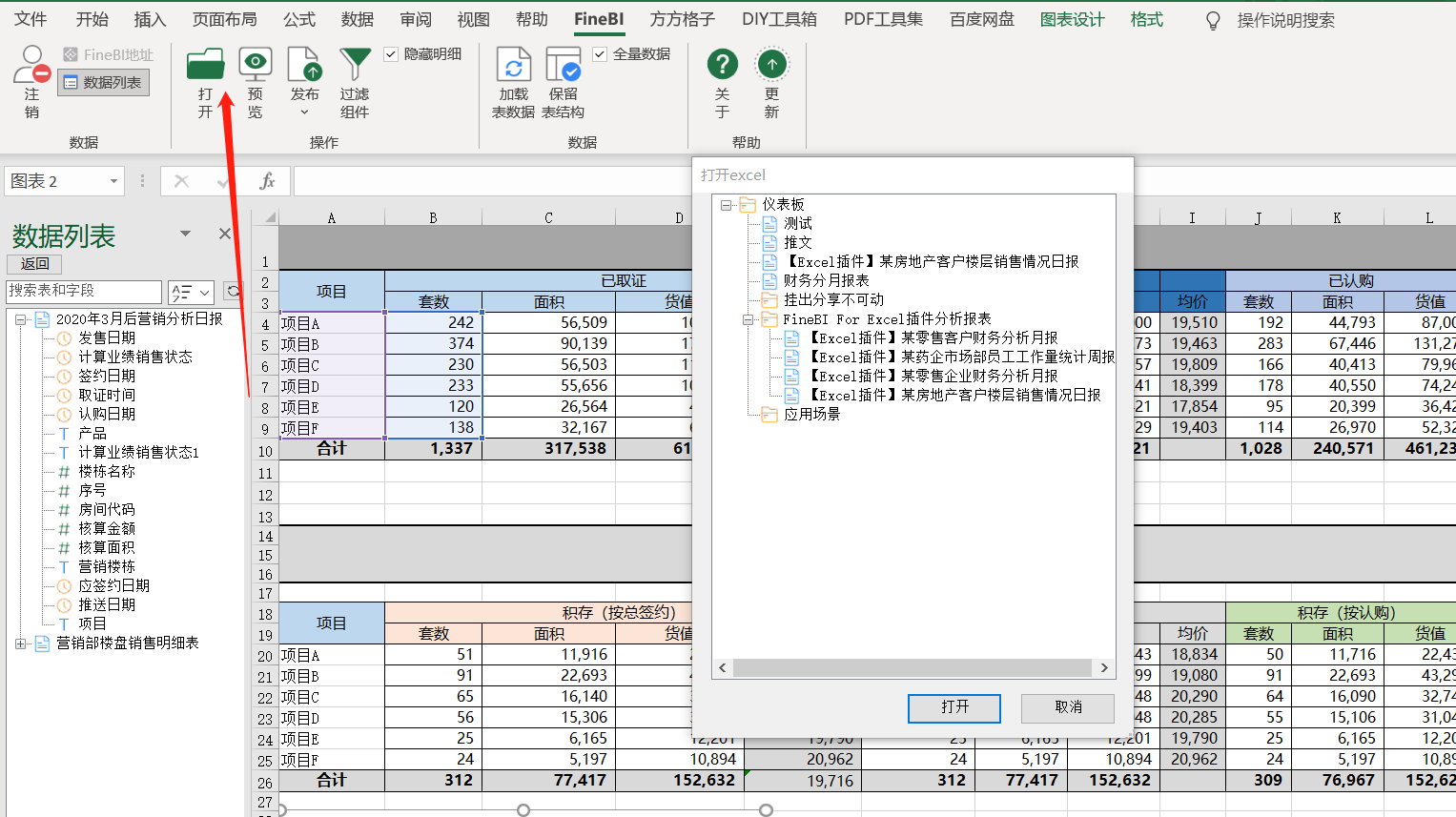This screenshot has height=817, width=1456.
Task: Select the 挂出分享不可动 folder
Action: click(833, 300)
